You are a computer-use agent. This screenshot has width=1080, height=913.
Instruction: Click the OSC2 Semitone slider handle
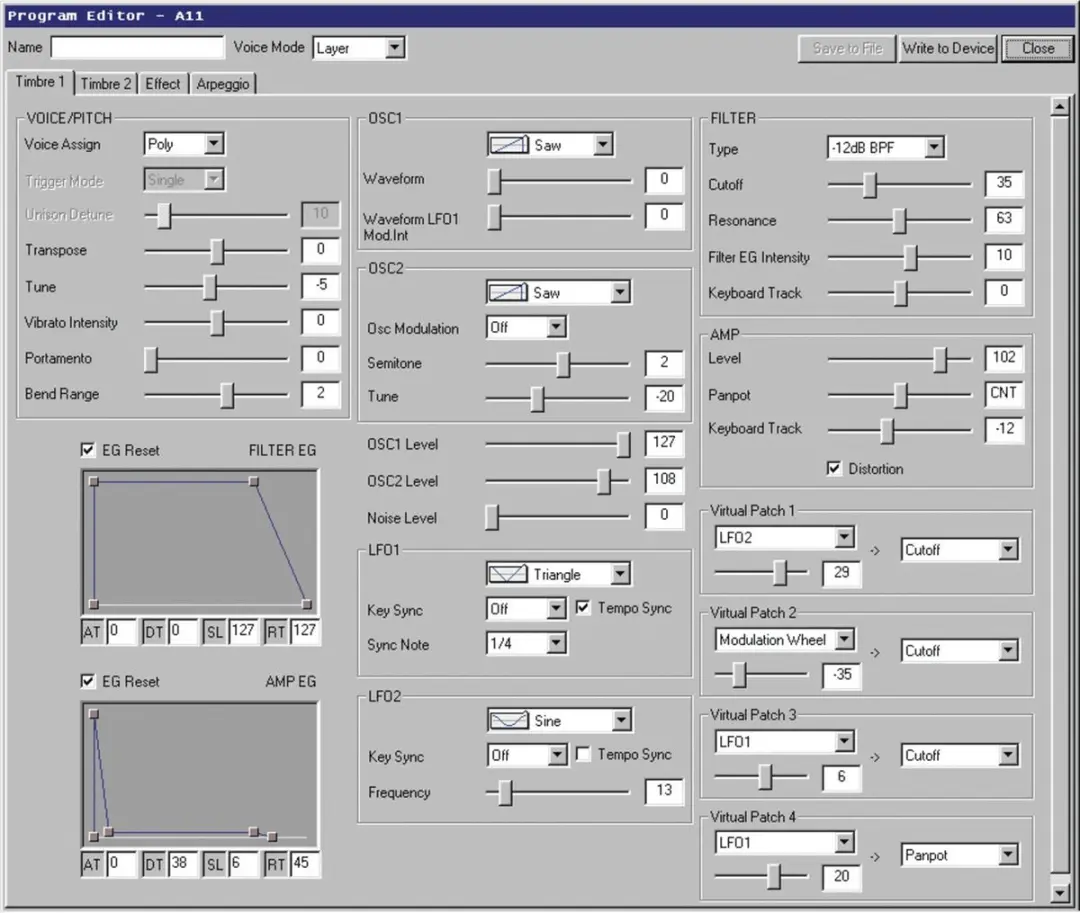click(563, 364)
